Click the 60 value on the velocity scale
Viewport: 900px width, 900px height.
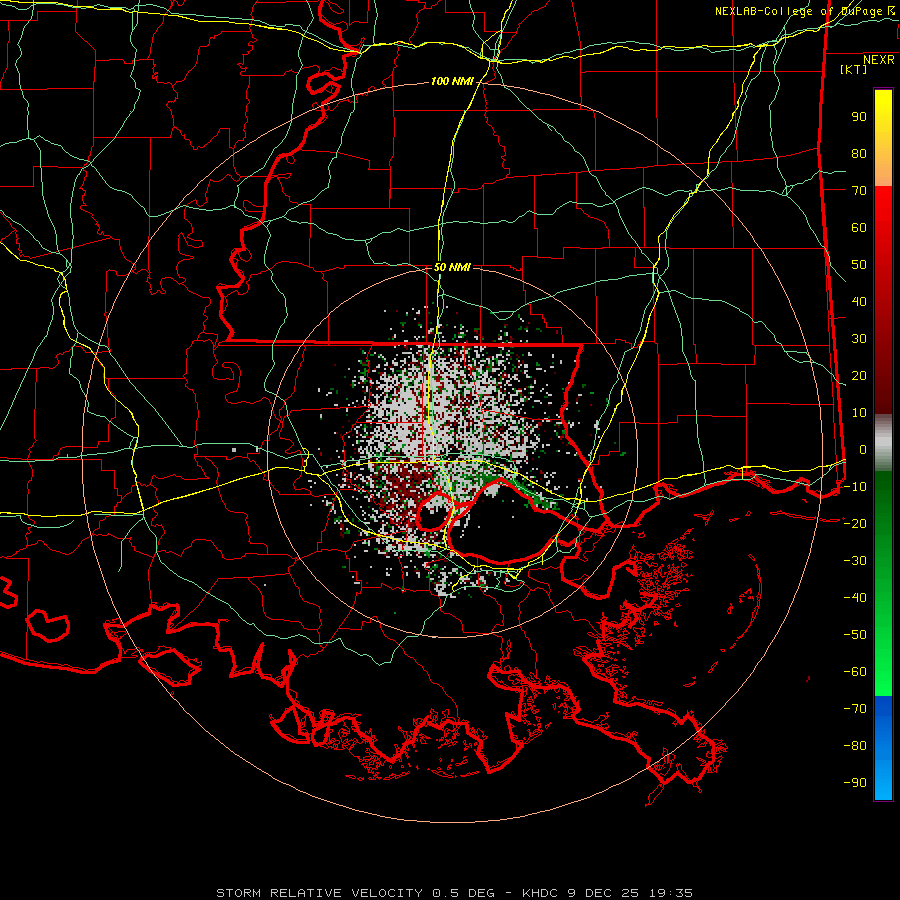tap(859, 228)
